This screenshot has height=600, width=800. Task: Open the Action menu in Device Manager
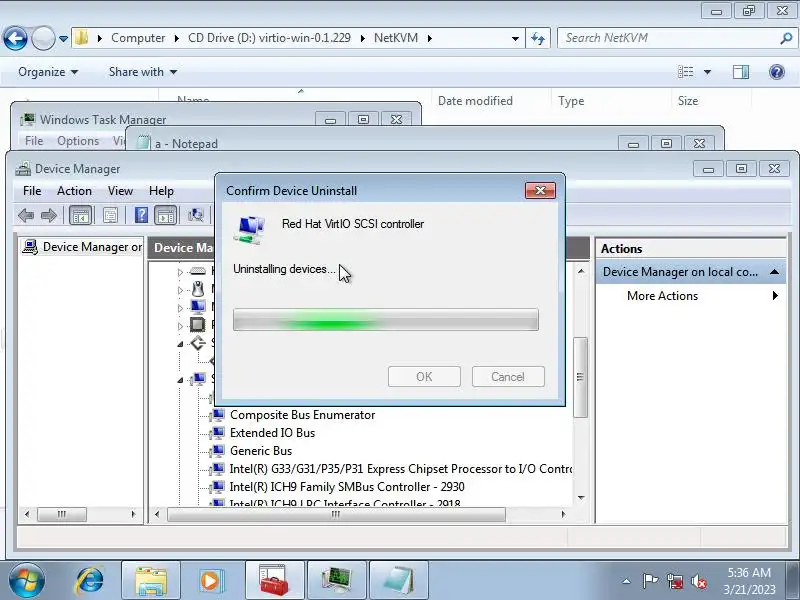[x=74, y=191]
